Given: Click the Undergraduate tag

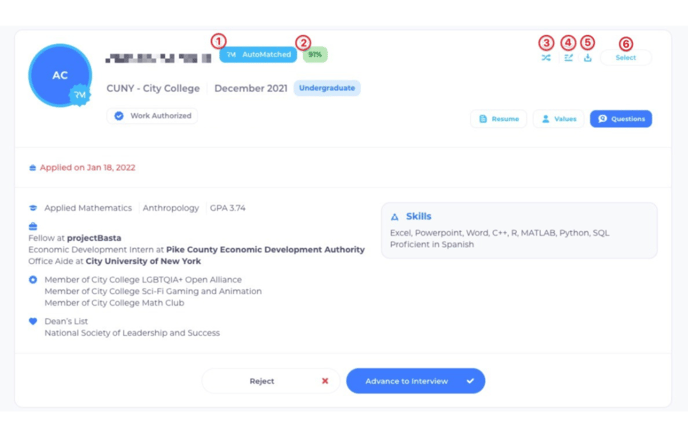Looking at the screenshot, I should point(326,88).
